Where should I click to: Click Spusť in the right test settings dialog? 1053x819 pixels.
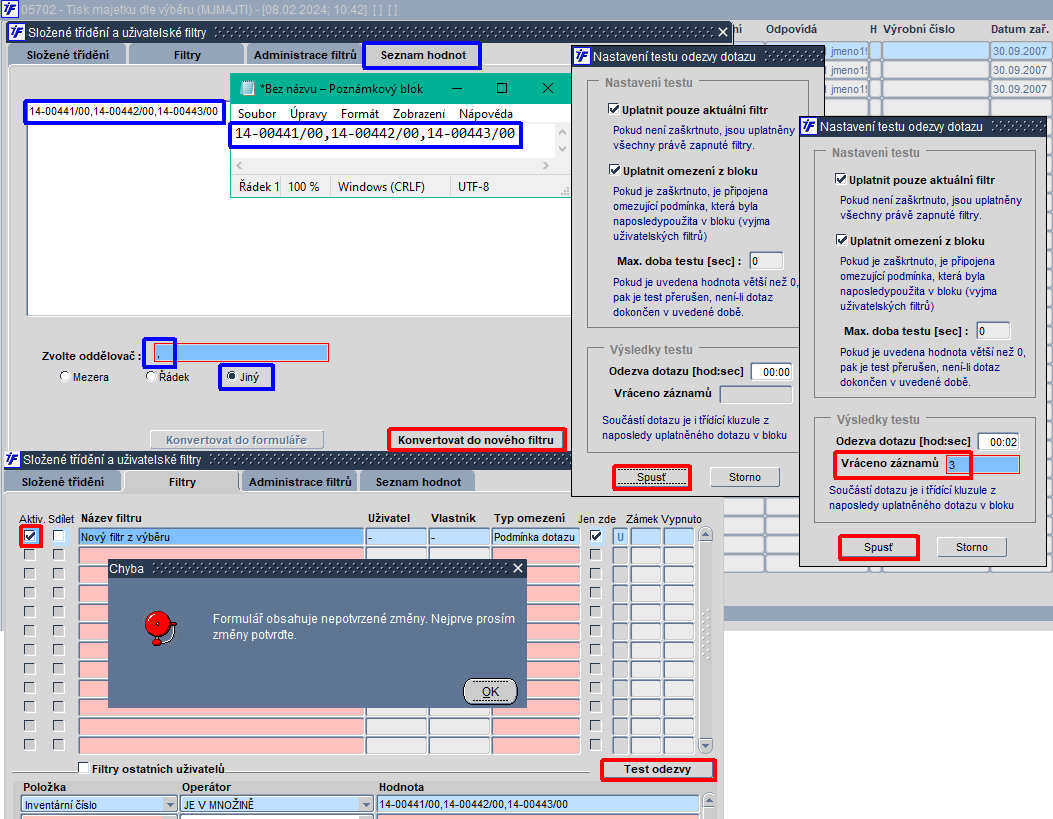(878, 547)
